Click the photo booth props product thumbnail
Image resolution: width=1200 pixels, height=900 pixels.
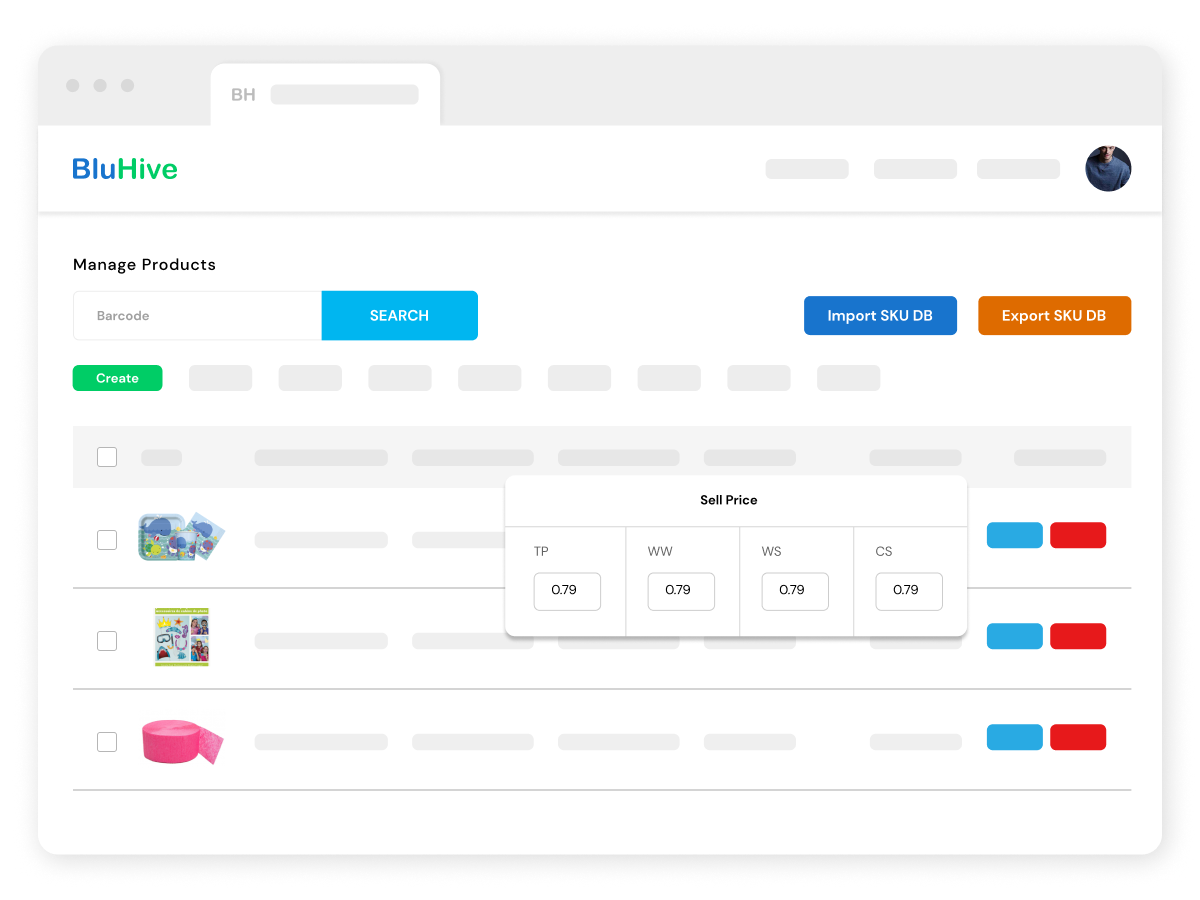point(181,637)
